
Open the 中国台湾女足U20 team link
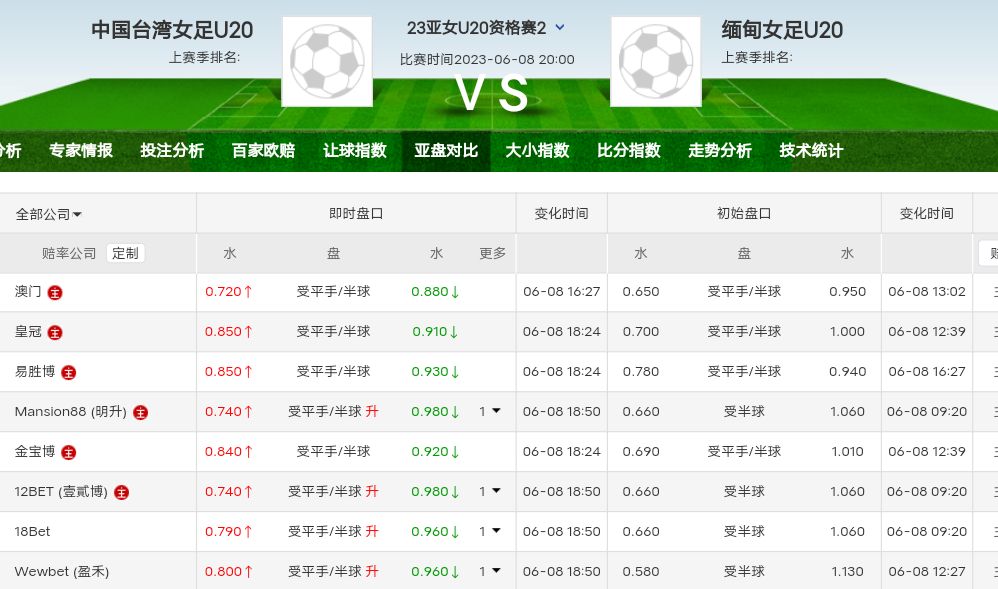tap(172, 30)
